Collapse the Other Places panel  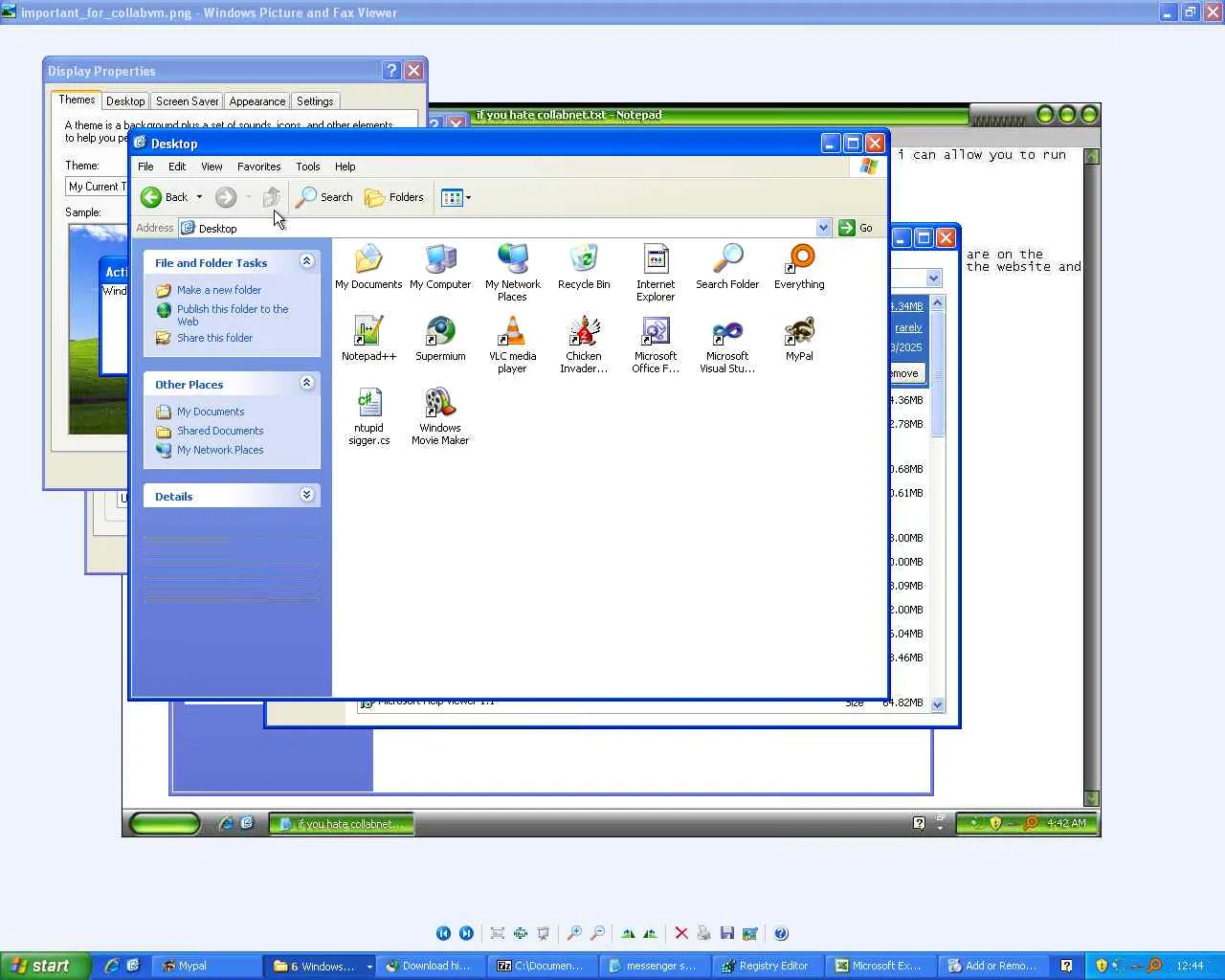[306, 383]
